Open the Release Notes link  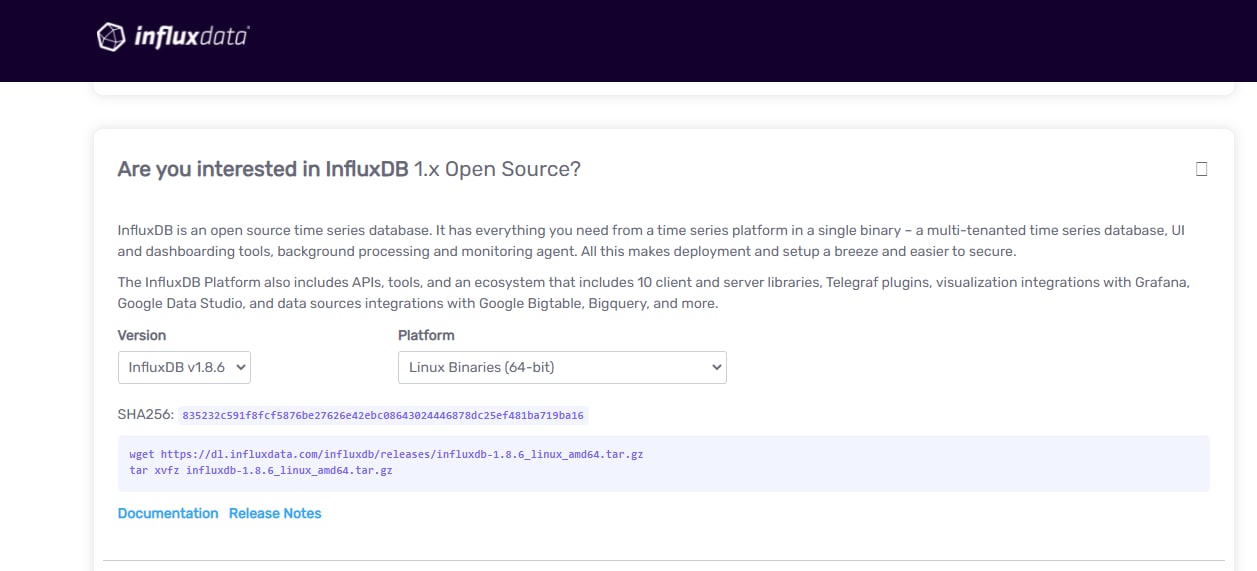click(275, 513)
